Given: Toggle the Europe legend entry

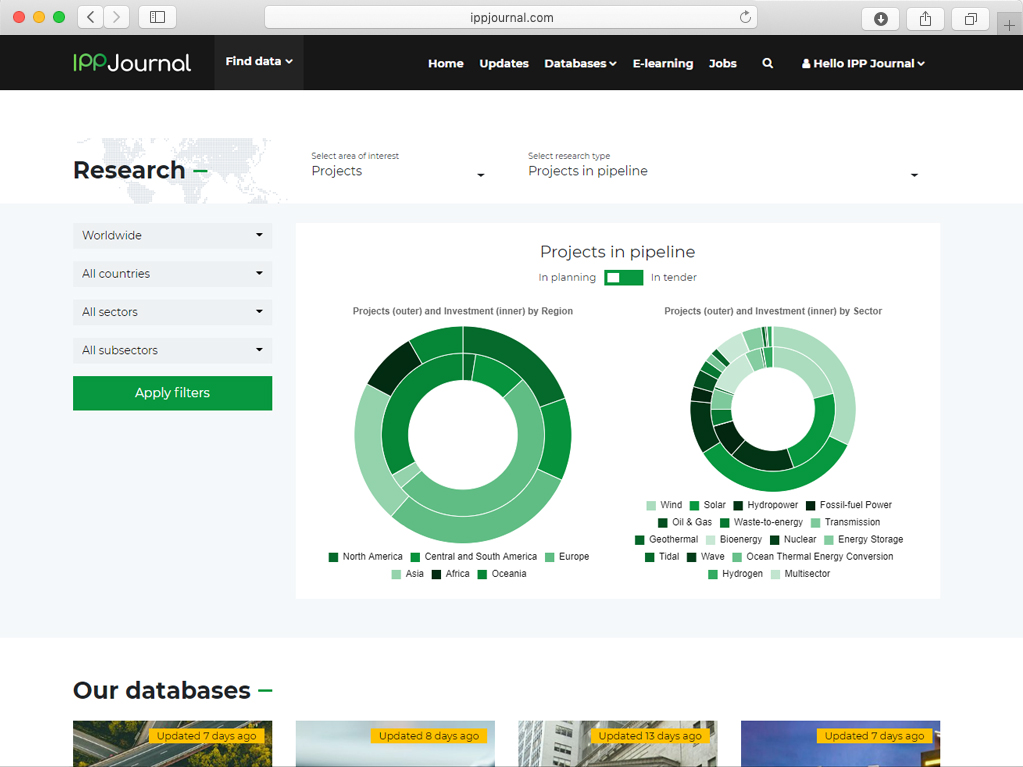Looking at the screenshot, I should (566, 556).
